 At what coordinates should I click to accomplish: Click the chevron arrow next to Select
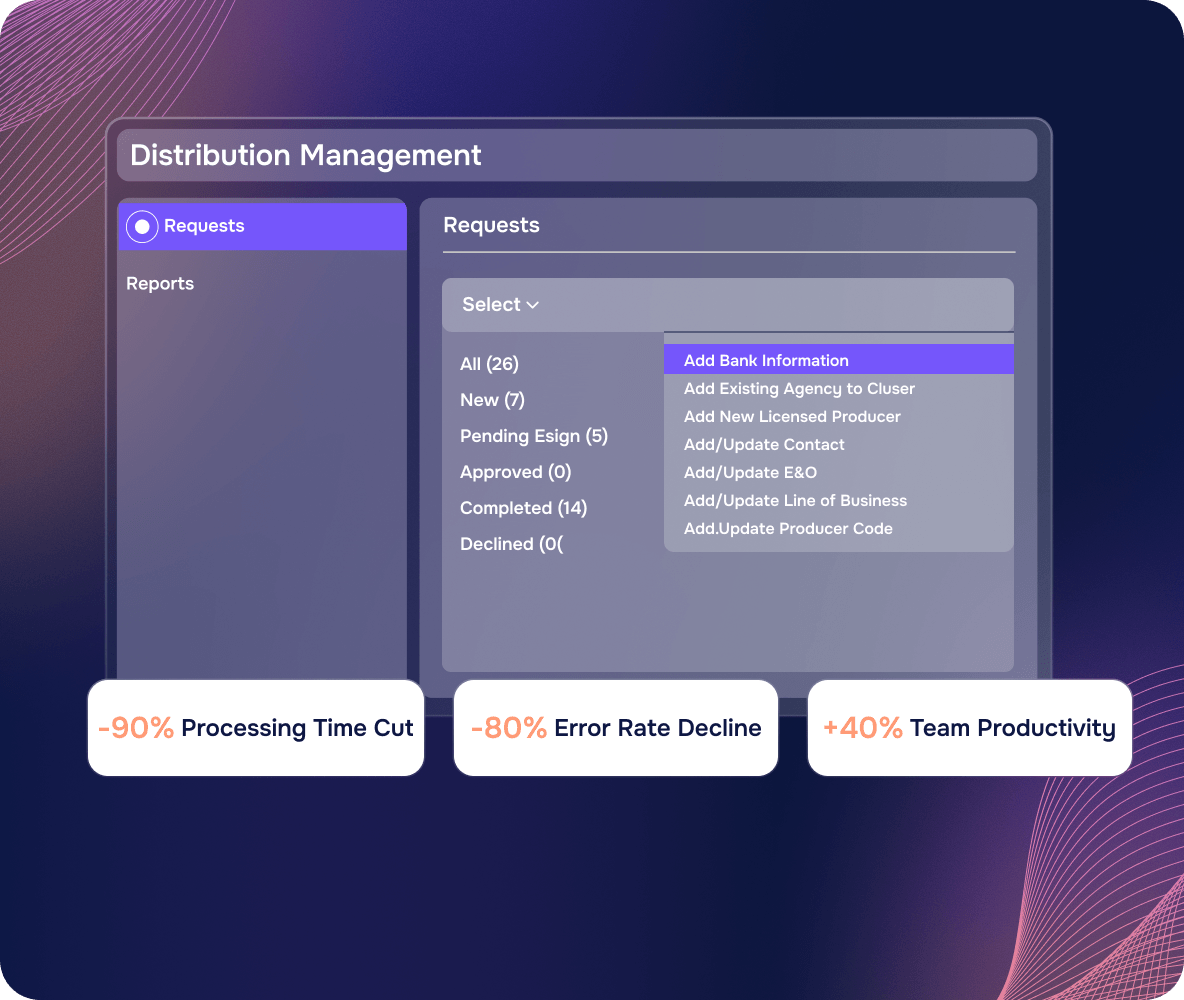click(x=532, y=305)
